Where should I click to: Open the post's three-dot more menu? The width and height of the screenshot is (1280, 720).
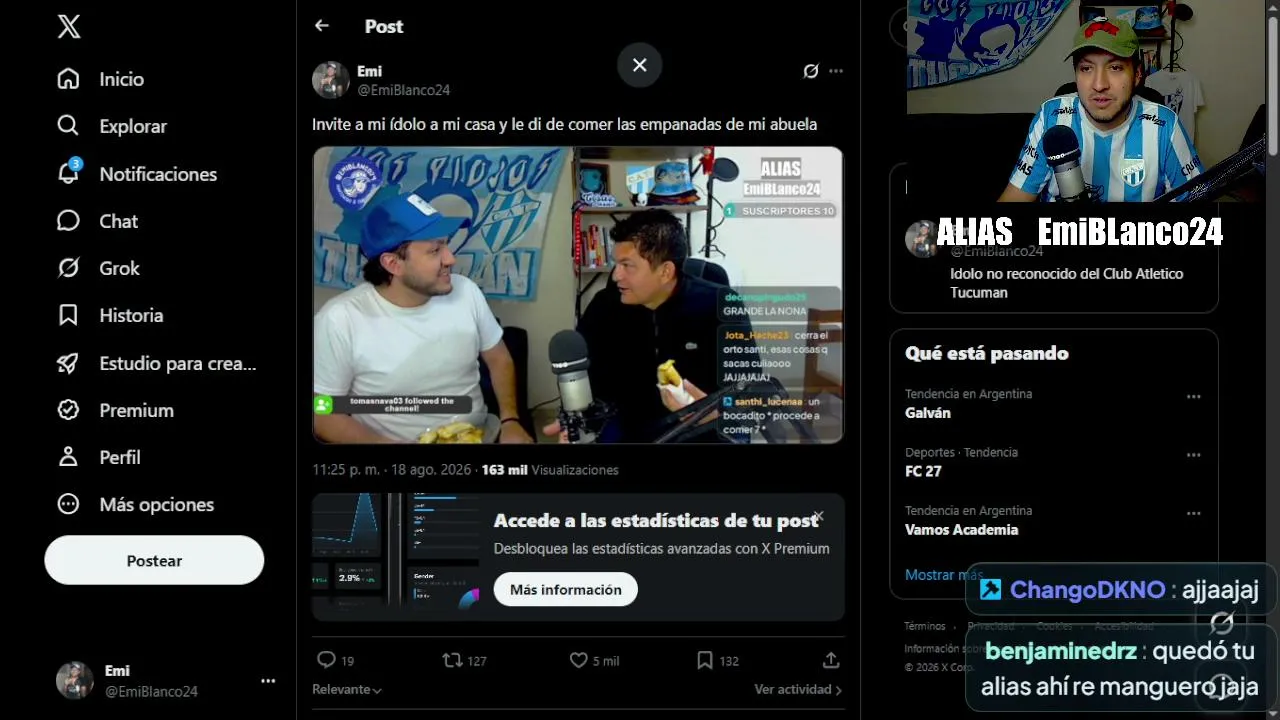point(836,71)
